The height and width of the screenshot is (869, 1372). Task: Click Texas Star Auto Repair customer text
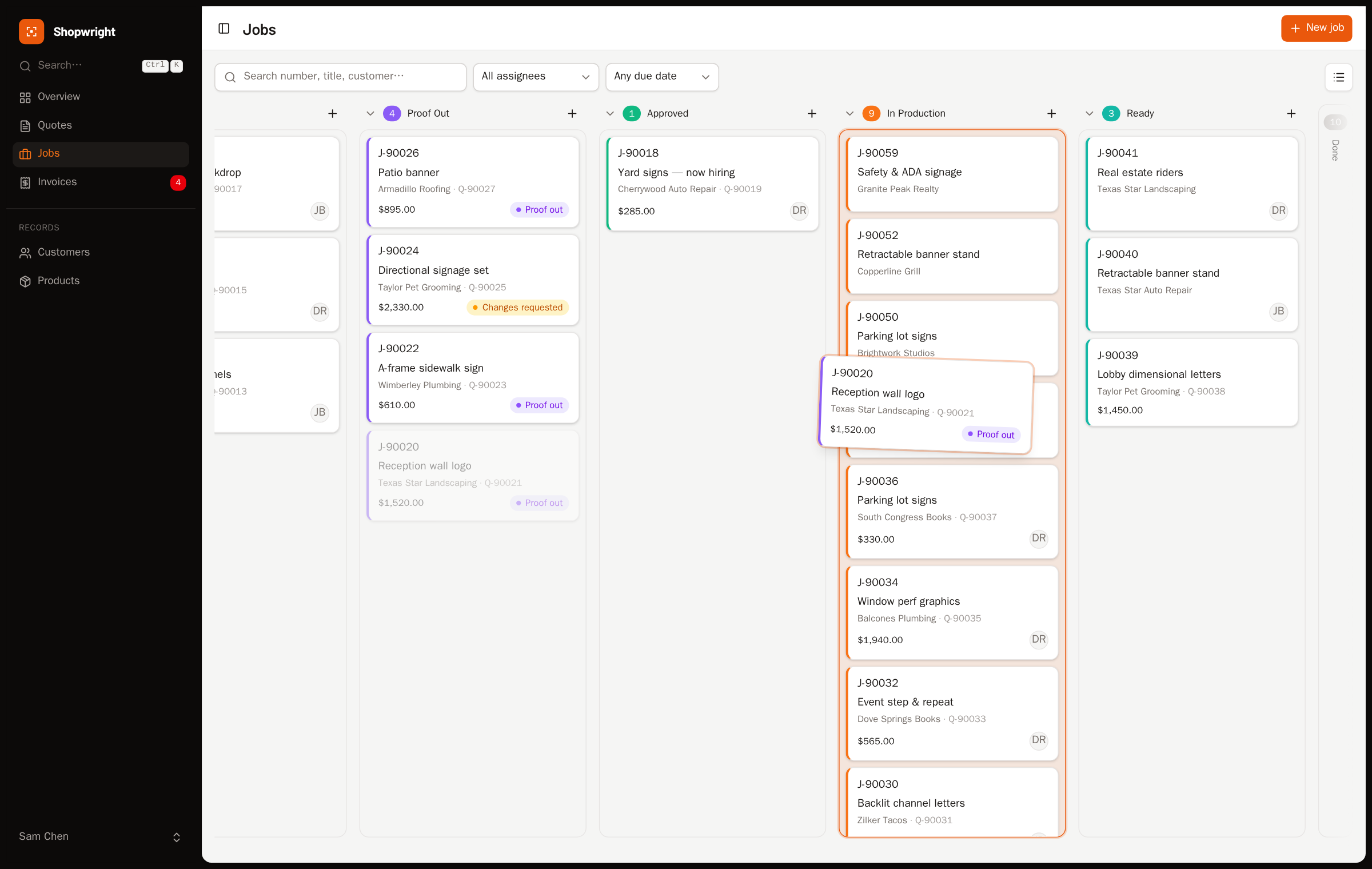(1144, 290)
